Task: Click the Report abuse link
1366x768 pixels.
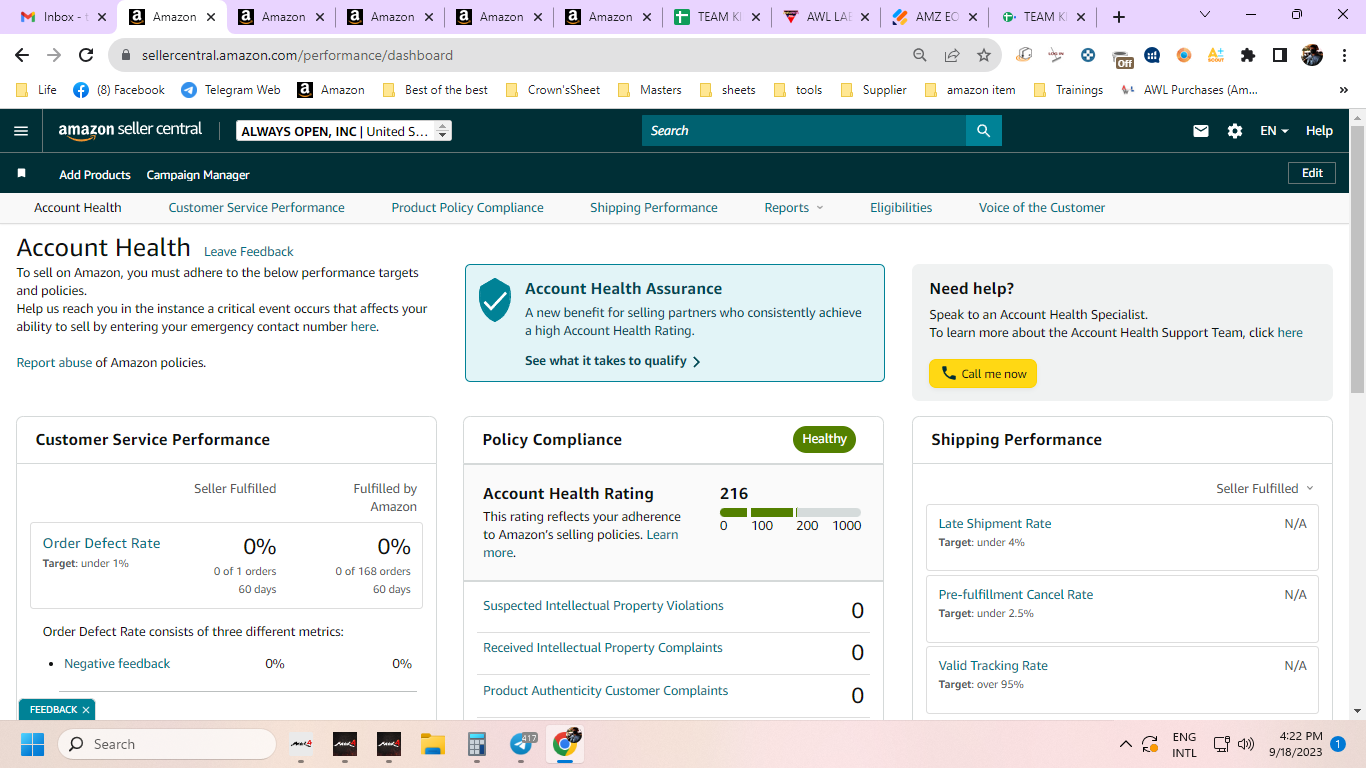Action: tap(54, 363)
